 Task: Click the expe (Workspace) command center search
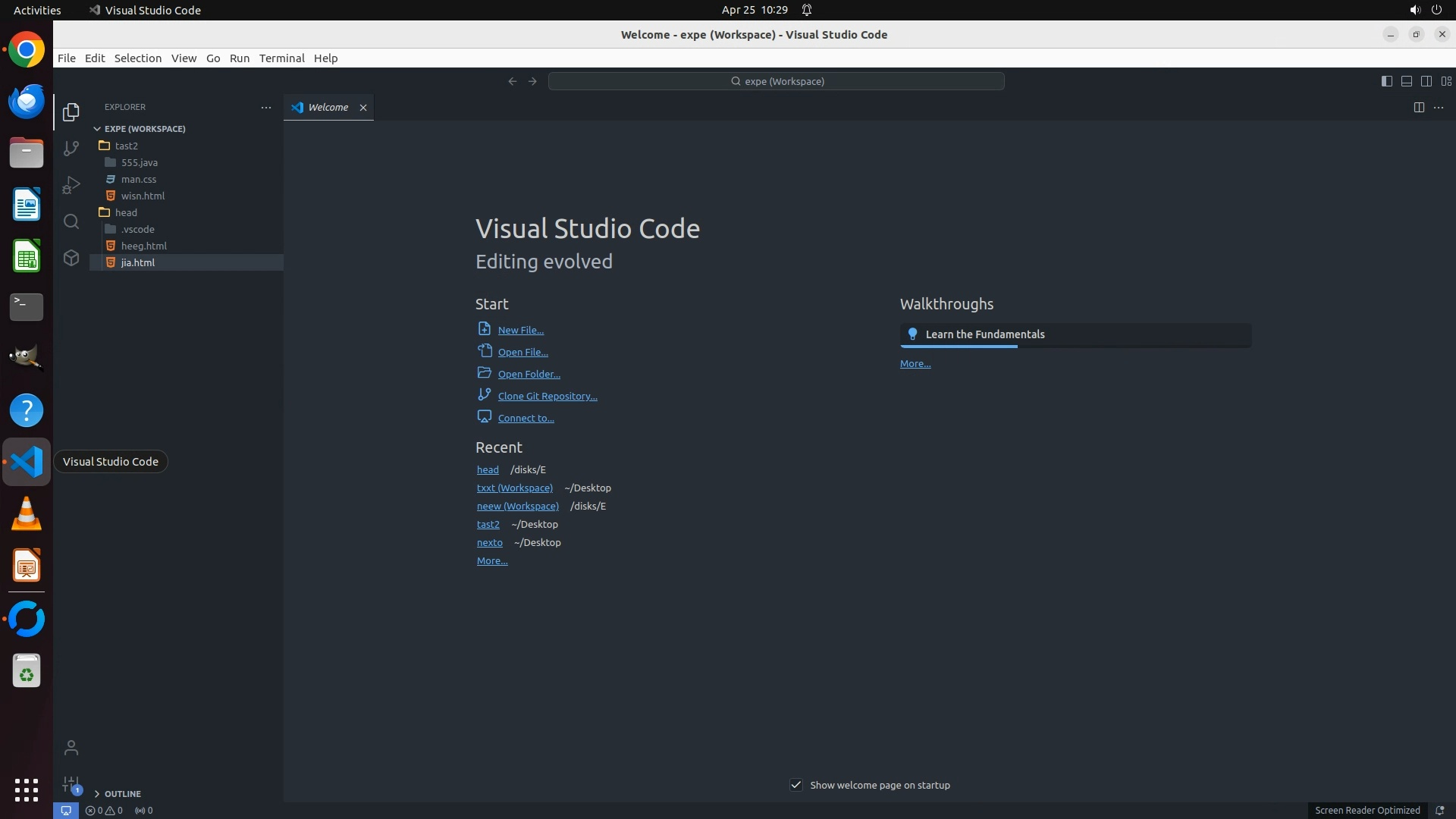click(777, 81)
